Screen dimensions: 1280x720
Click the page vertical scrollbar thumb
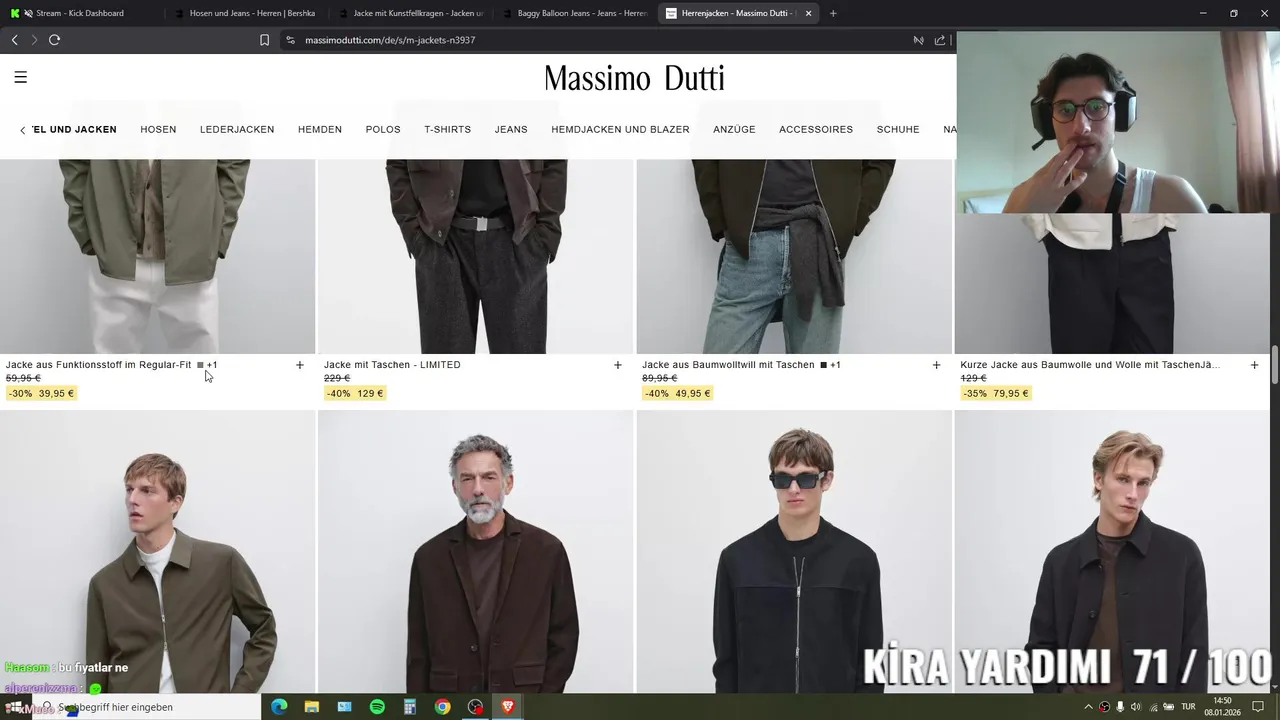click(1275, 365)
